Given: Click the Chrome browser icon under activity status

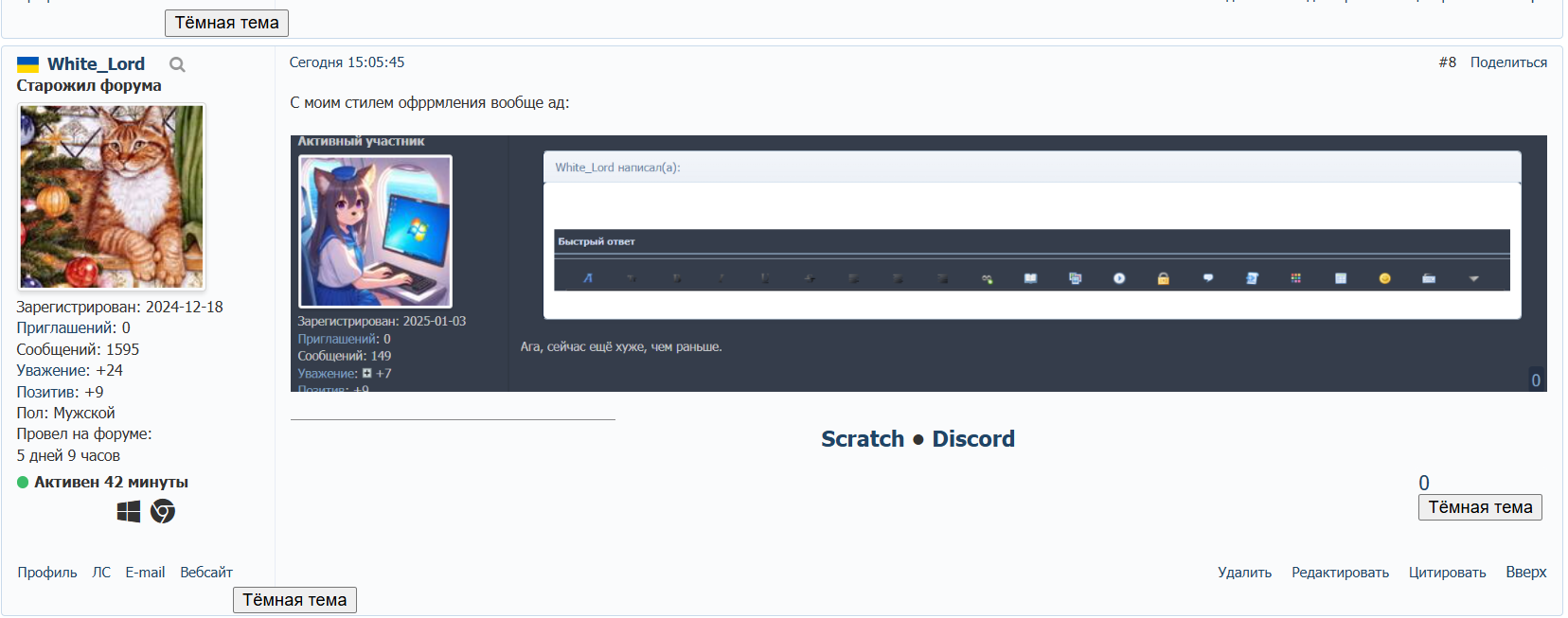Looking at the screenshot, I should [163, 511].
